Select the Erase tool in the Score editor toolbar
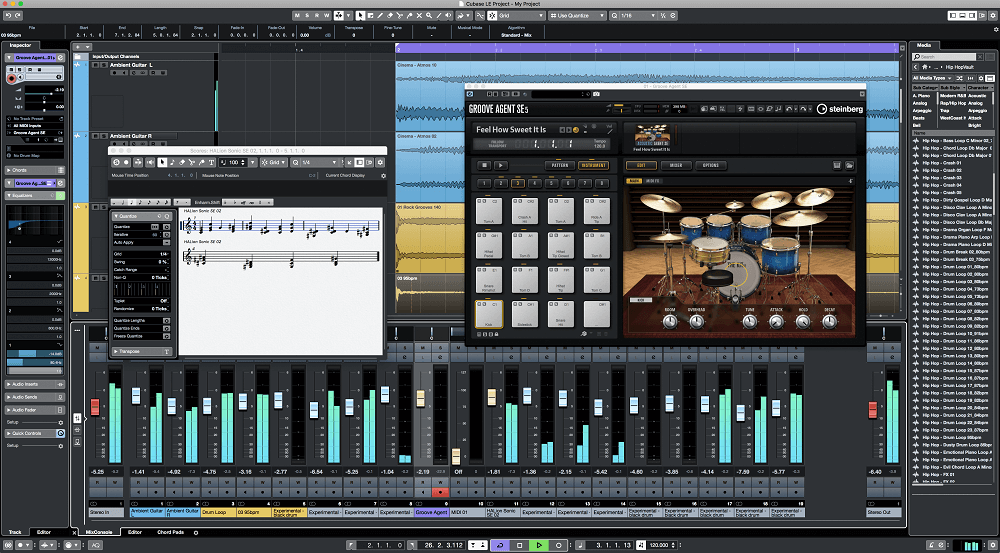The image size is (1000, 553). tap(182, 162)
